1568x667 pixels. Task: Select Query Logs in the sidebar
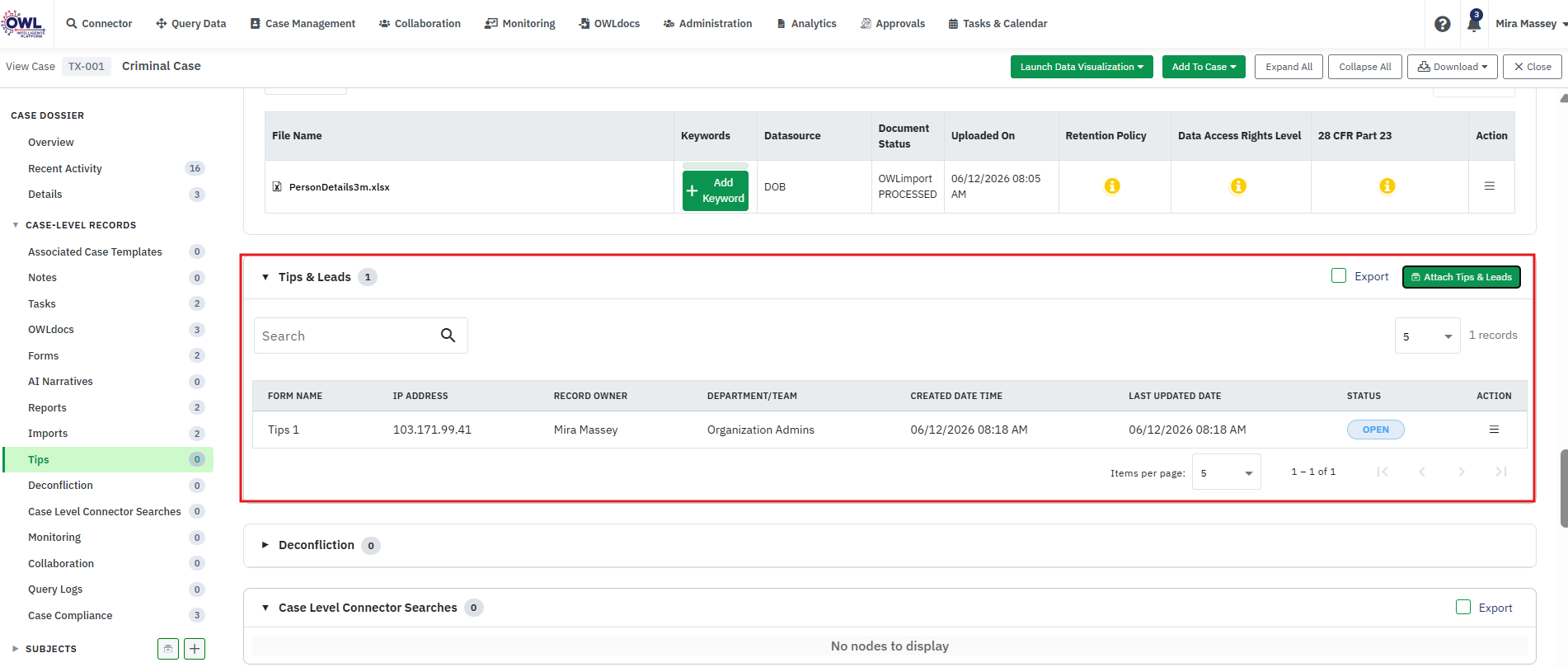pos(55,589)
